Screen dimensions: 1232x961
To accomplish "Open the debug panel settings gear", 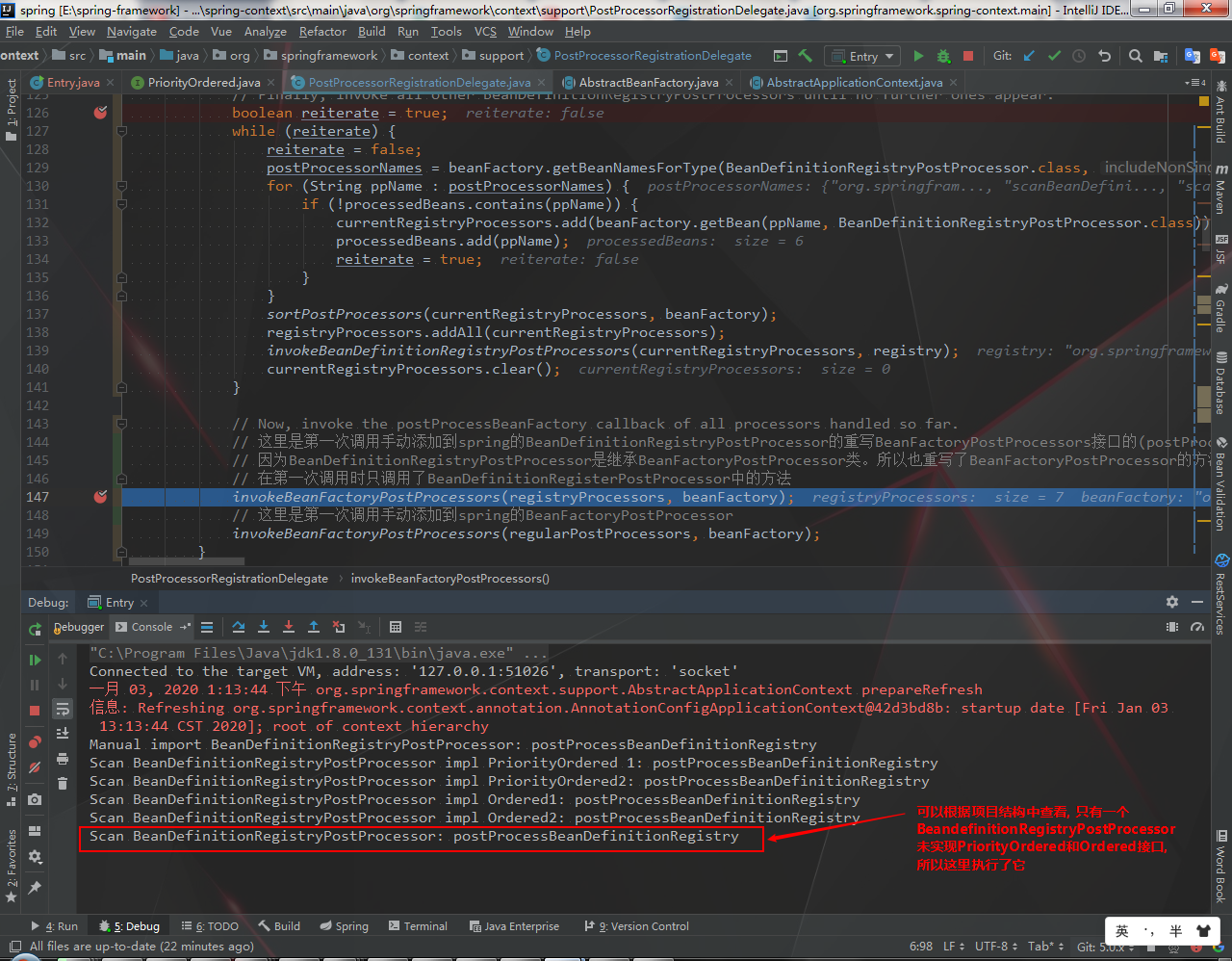I will [x=1172, y=602].
